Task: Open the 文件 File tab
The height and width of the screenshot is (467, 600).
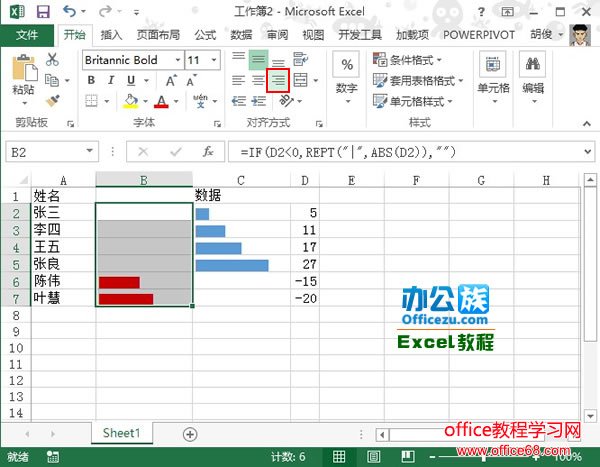Action: [27, 35]
